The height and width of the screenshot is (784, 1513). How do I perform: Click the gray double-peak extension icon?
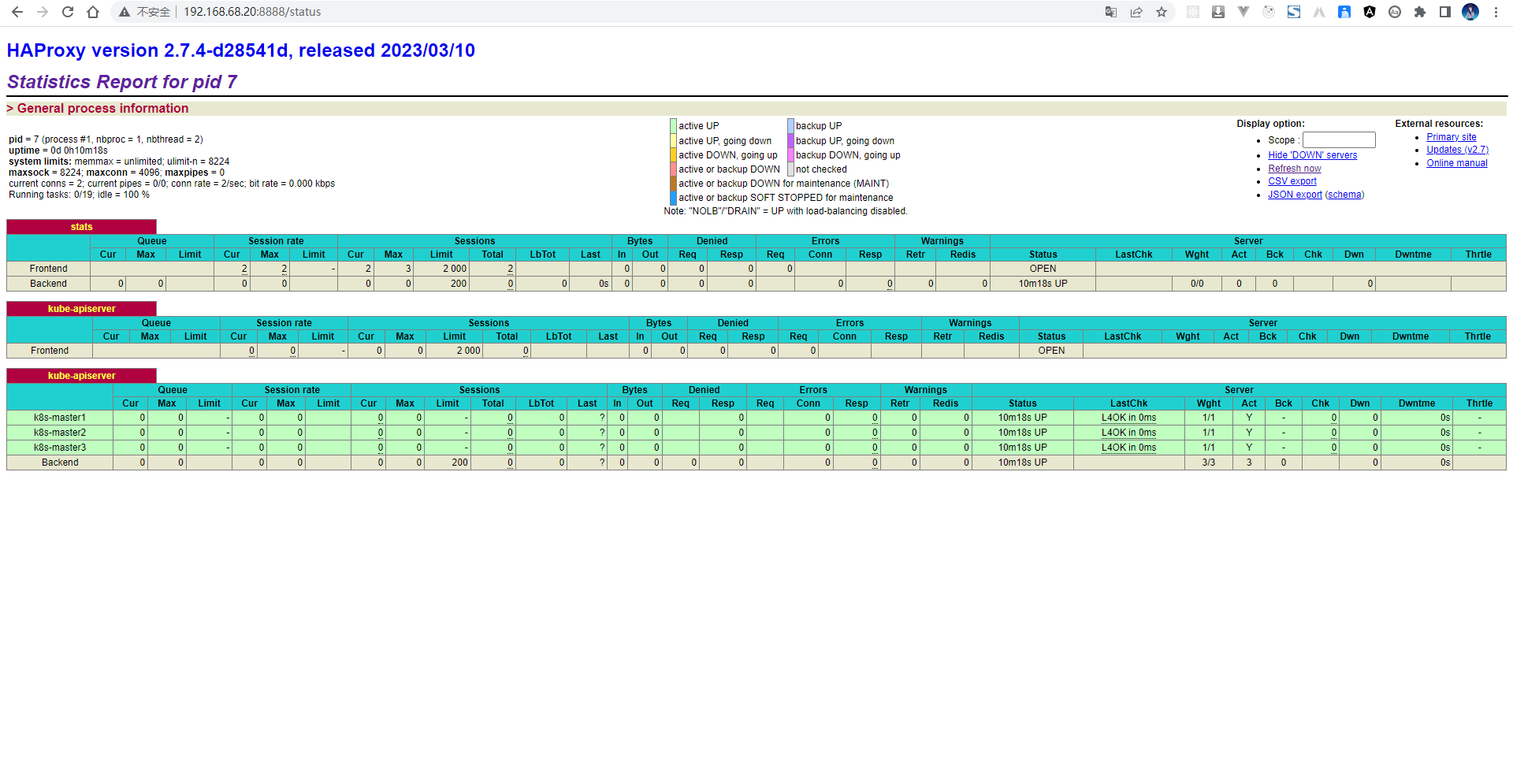click(1319, 12)
